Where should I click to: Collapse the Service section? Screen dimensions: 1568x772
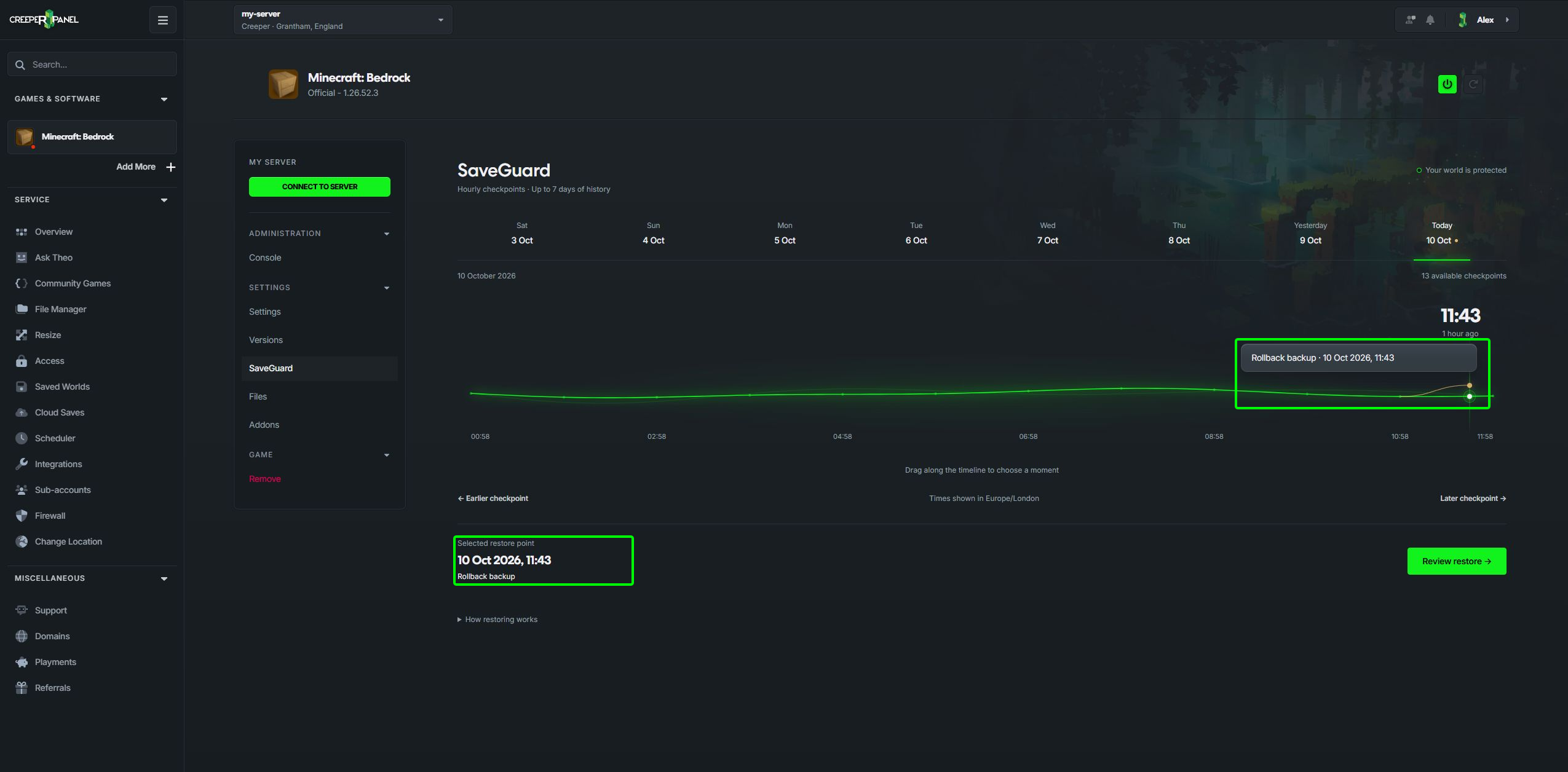pyautogui.click(x=164, y=200)
